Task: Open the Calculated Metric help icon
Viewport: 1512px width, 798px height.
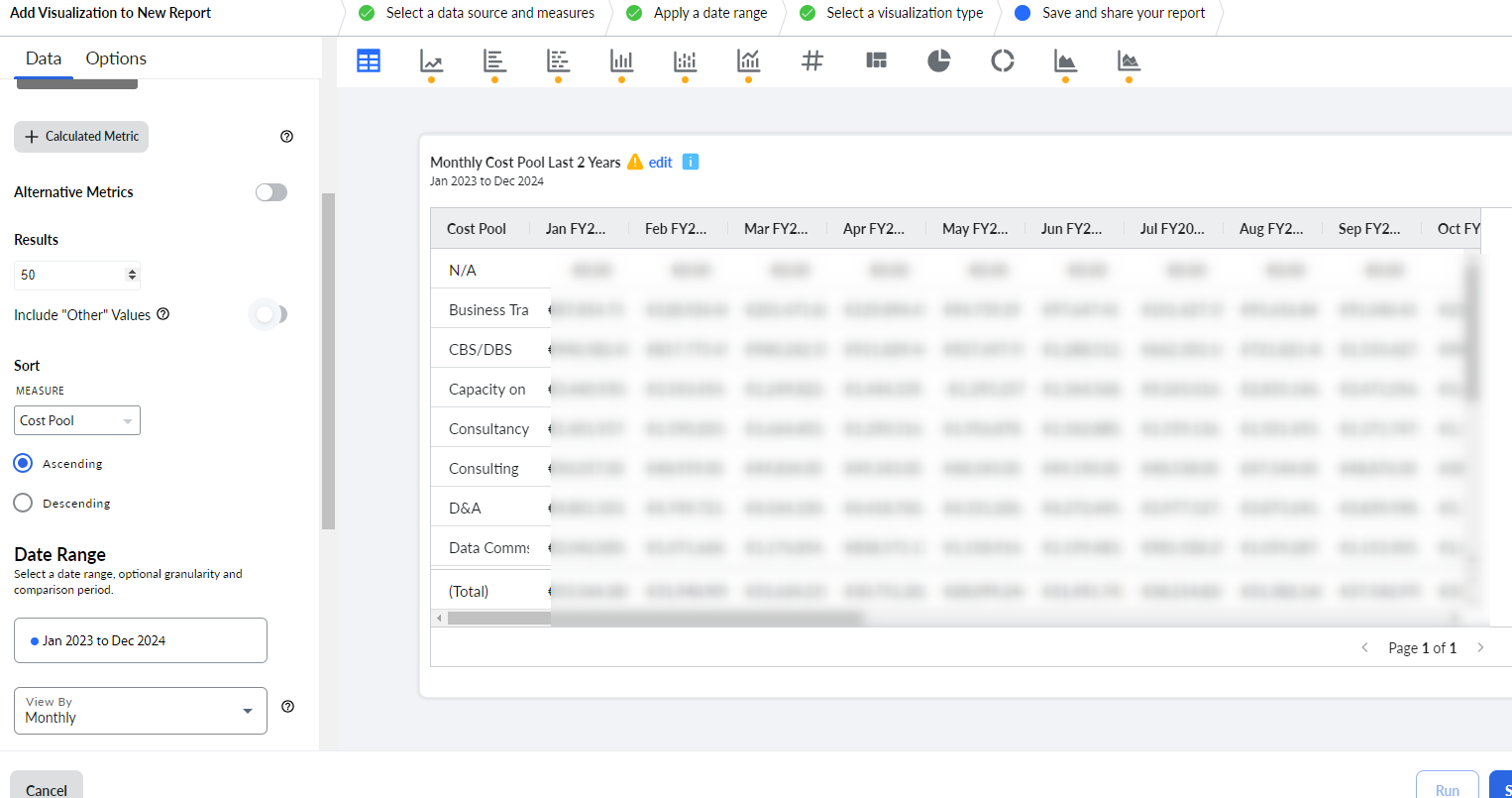Action: [x=287, y=137]
